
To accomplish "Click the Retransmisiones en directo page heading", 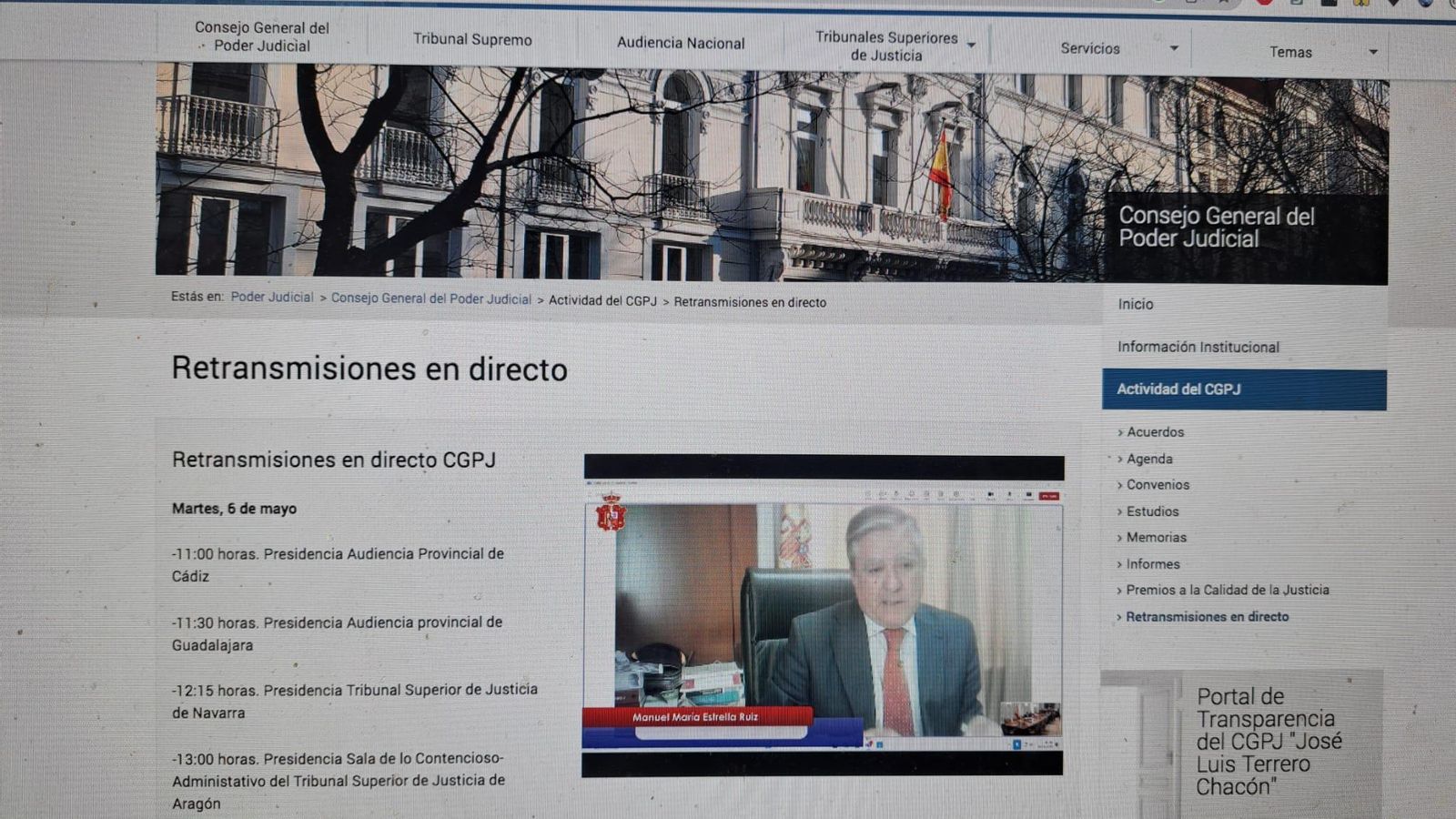I will [369, 369].
